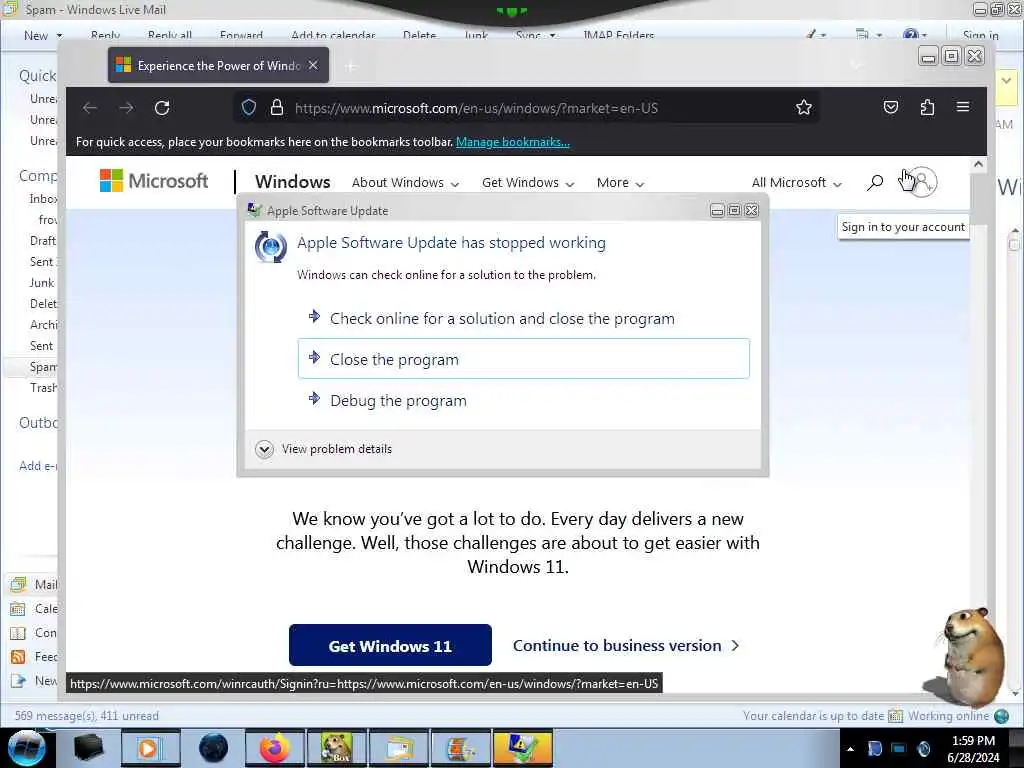Viewport: 1024px width, 768px height.
Task: Open media player taskbar icon
Action: (150, 748)
